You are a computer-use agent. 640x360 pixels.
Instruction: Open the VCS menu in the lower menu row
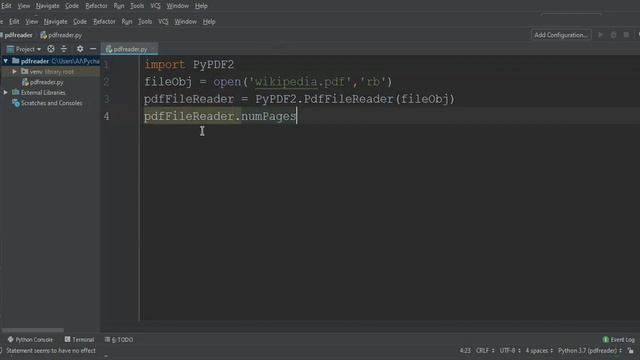click(163, 22)
